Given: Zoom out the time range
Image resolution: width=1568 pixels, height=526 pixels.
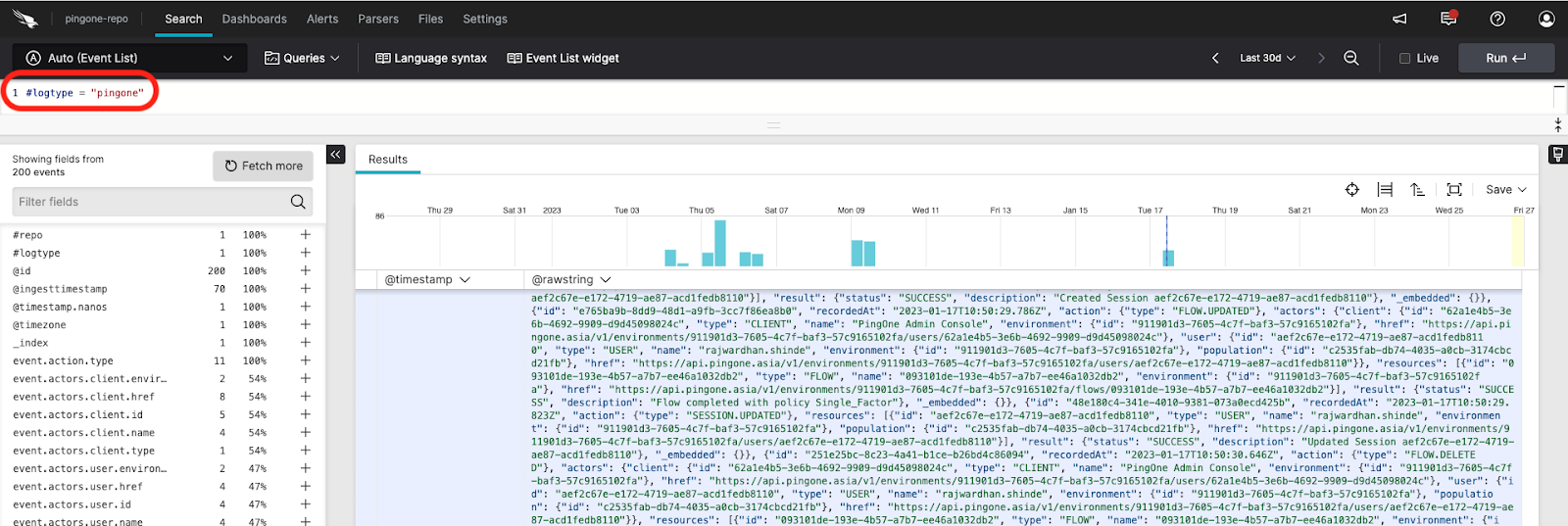Looking at the screenshot, I should tap(1351, 58).
